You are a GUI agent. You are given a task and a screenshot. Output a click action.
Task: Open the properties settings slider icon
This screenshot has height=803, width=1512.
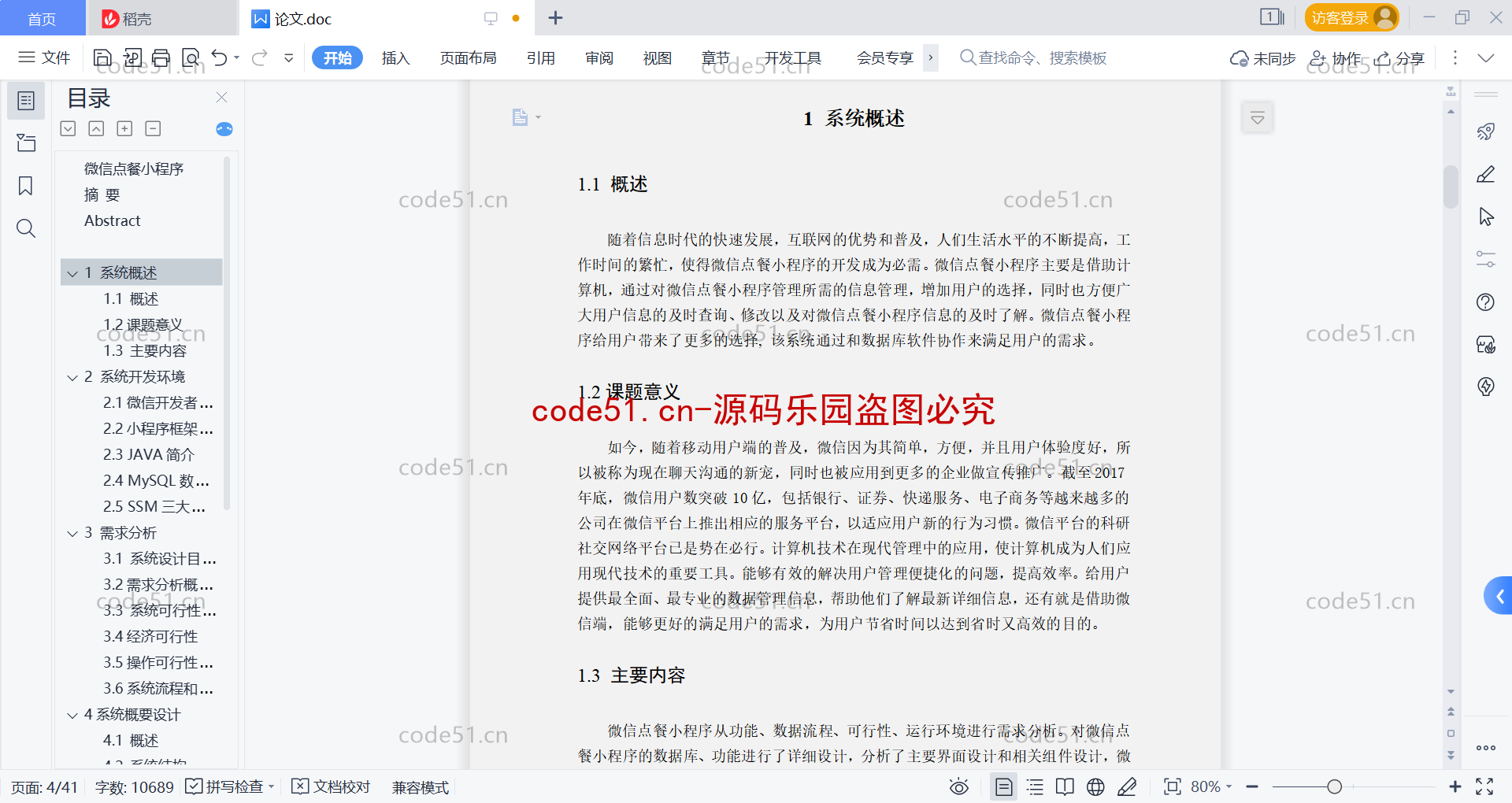tap(1486, 259)
